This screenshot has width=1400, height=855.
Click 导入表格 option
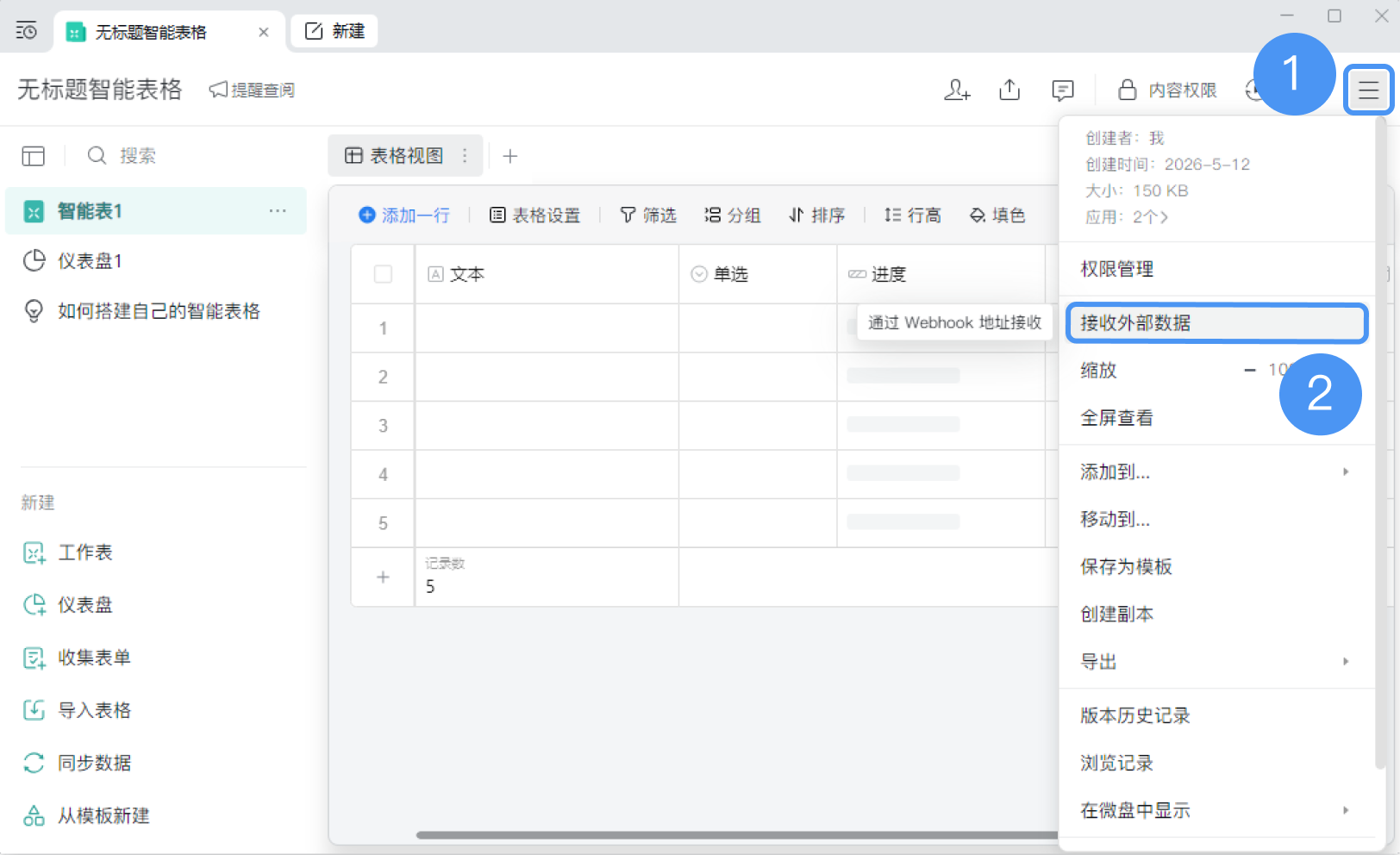77,710
